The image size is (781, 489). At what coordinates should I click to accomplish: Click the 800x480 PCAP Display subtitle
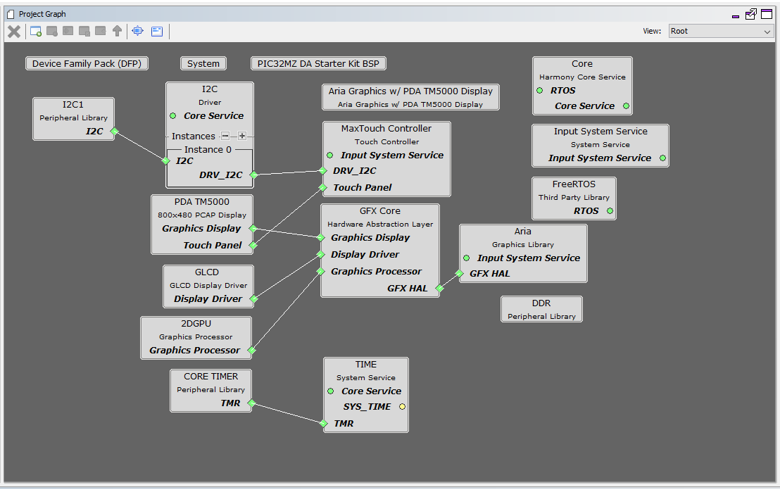click(202, 215)
